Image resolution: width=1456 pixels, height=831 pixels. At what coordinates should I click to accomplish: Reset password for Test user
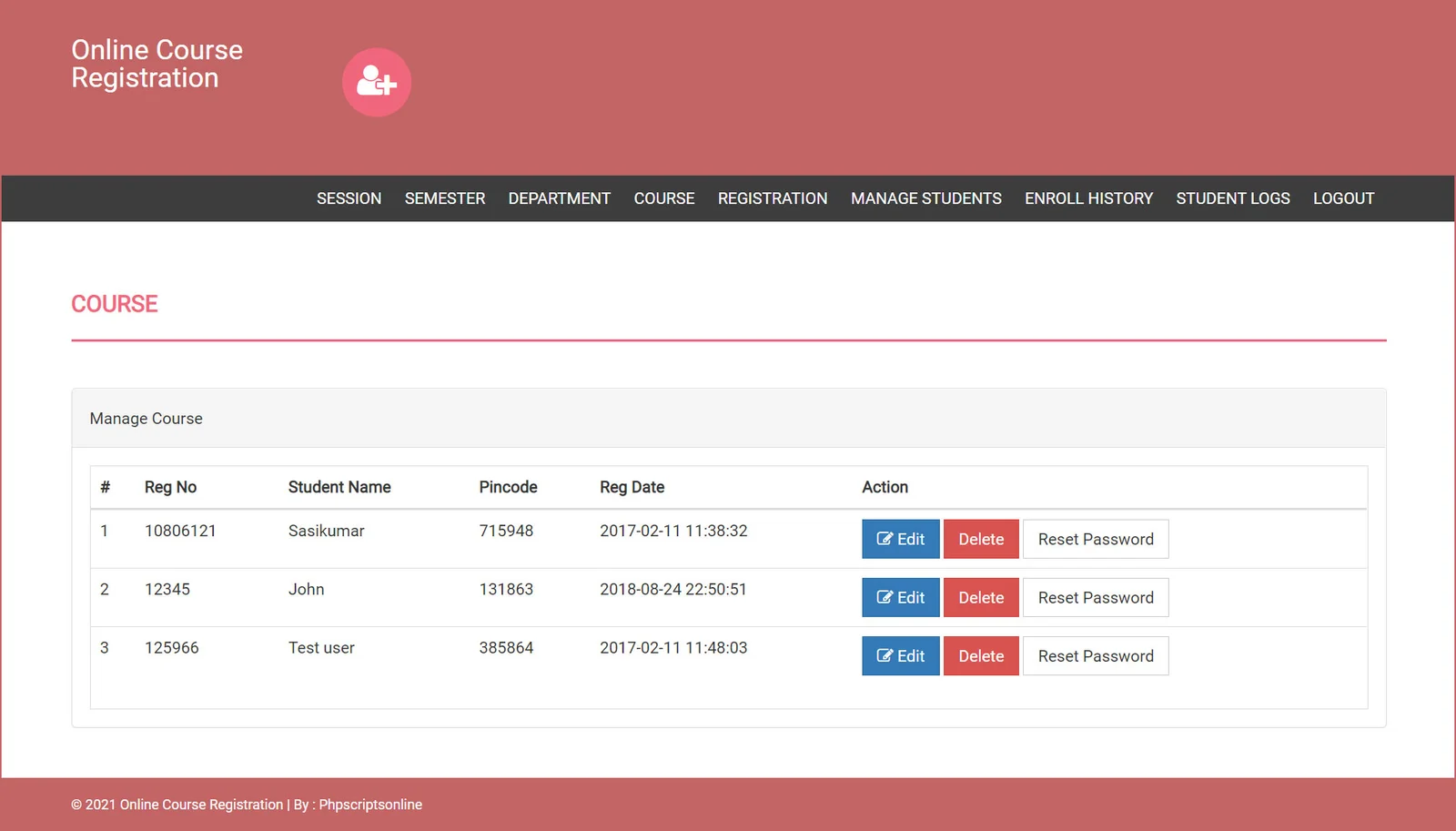[x=1096, y=655]
